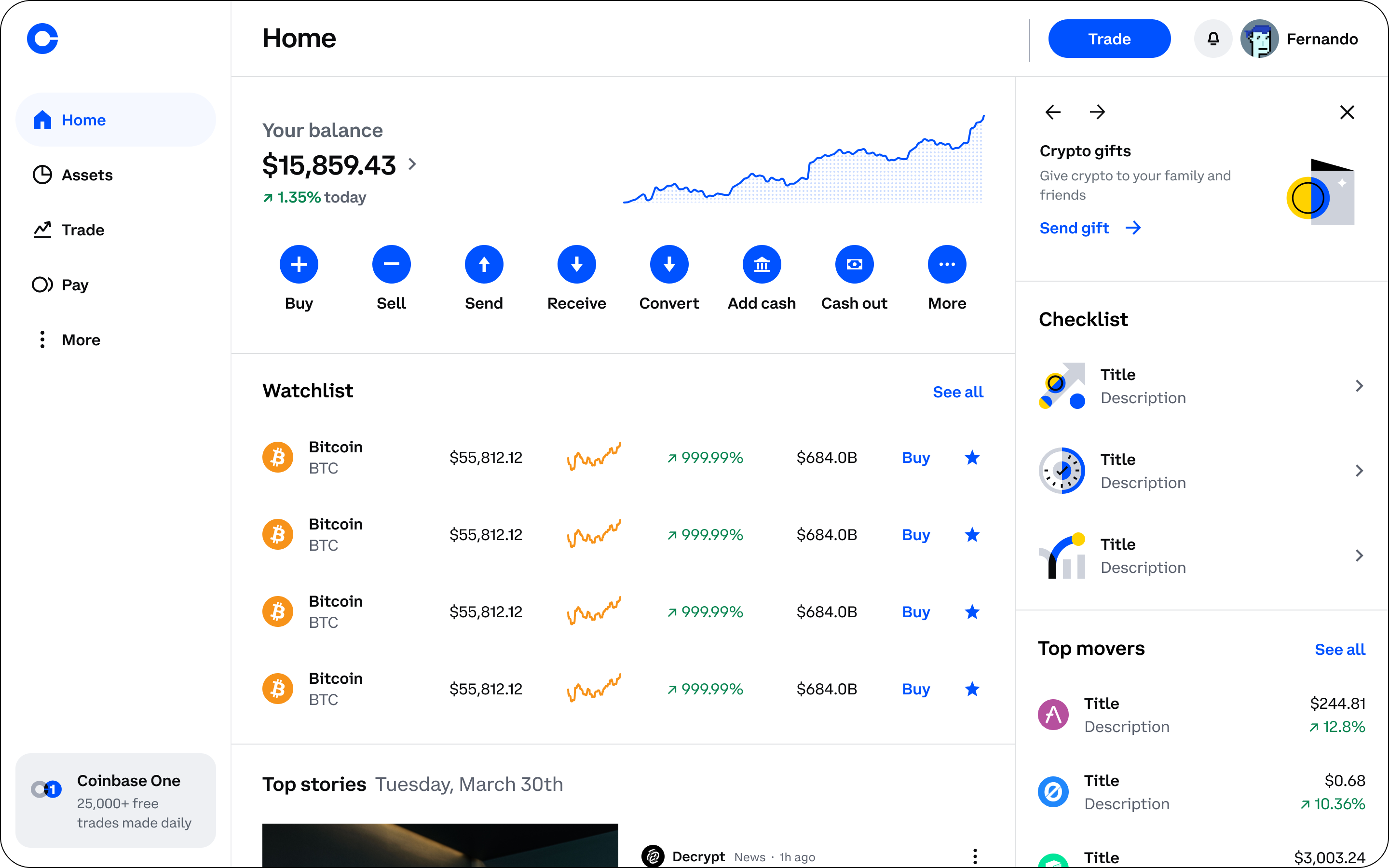Click the Receive down-arrow icon
Image resolution: width=1389 pixels, height=868 pixels.
(x=577, y=264)
